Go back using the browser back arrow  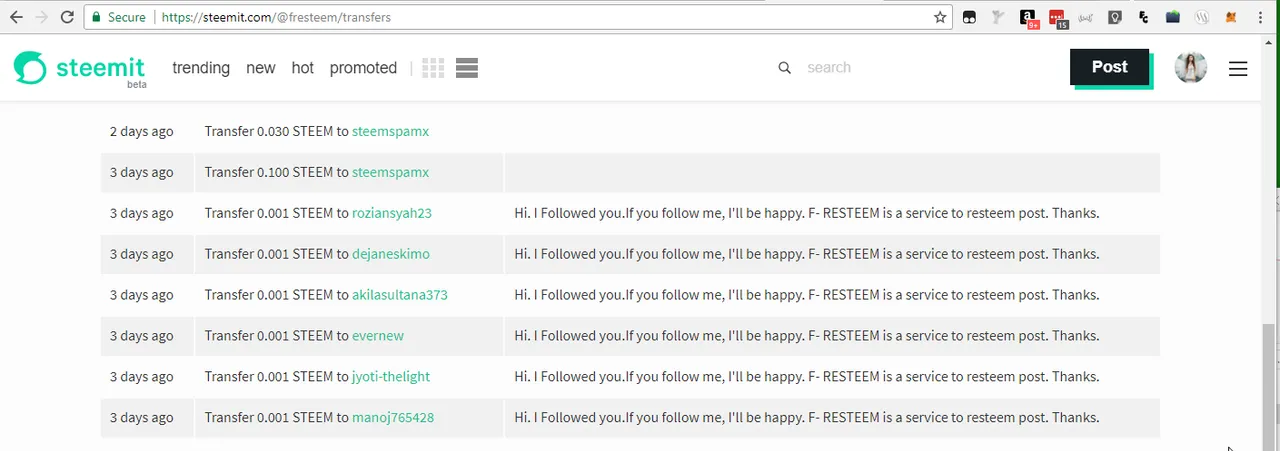16,17
